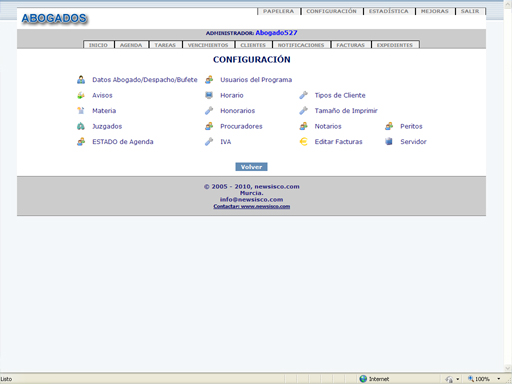Open the CONFIGURACIÓN top menu
512x384 pixels.
coord(332,11)
